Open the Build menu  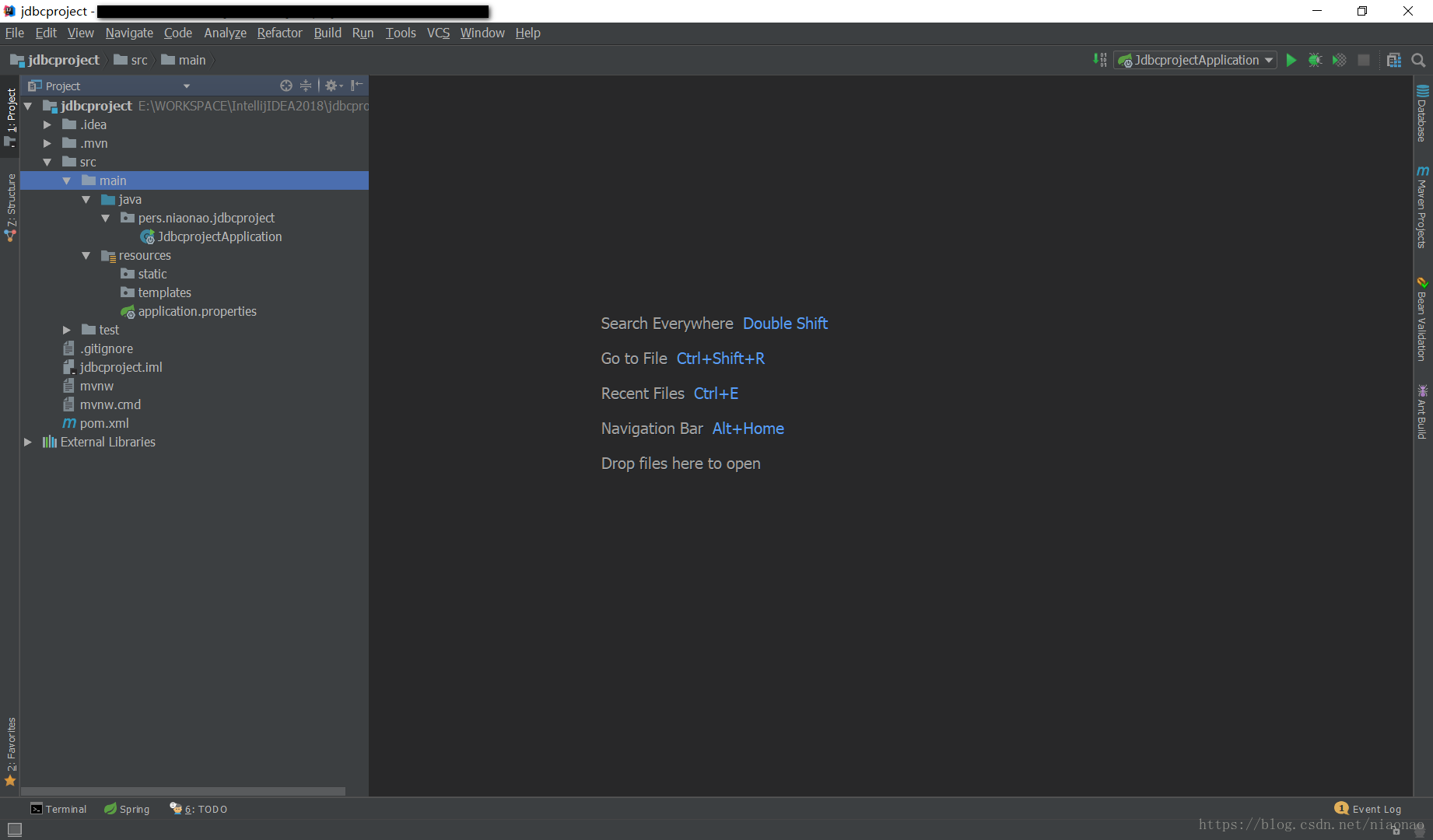point(328,33)
